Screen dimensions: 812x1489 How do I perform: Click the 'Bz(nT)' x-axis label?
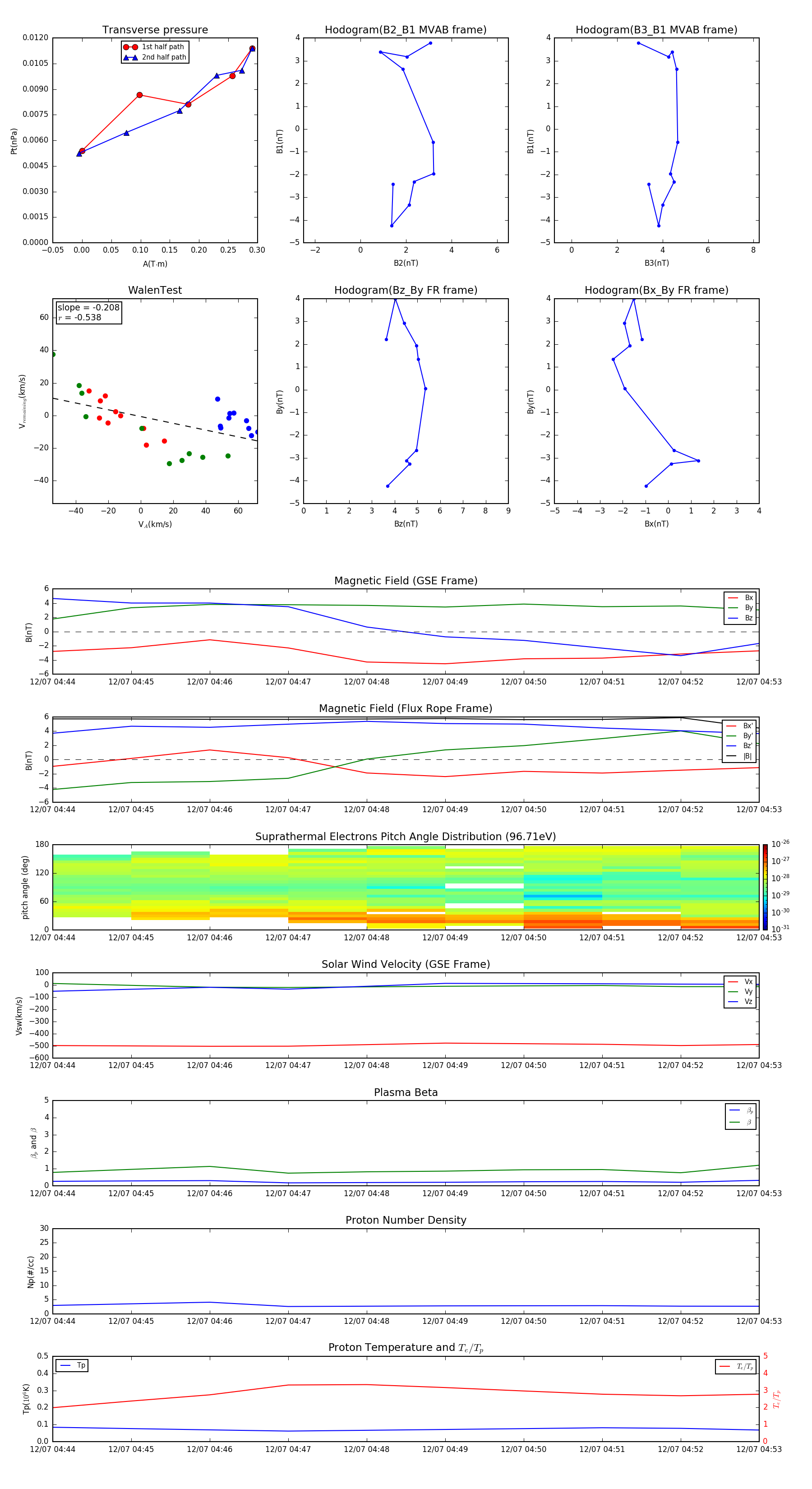pyautogui.click(x=406, y=524)
